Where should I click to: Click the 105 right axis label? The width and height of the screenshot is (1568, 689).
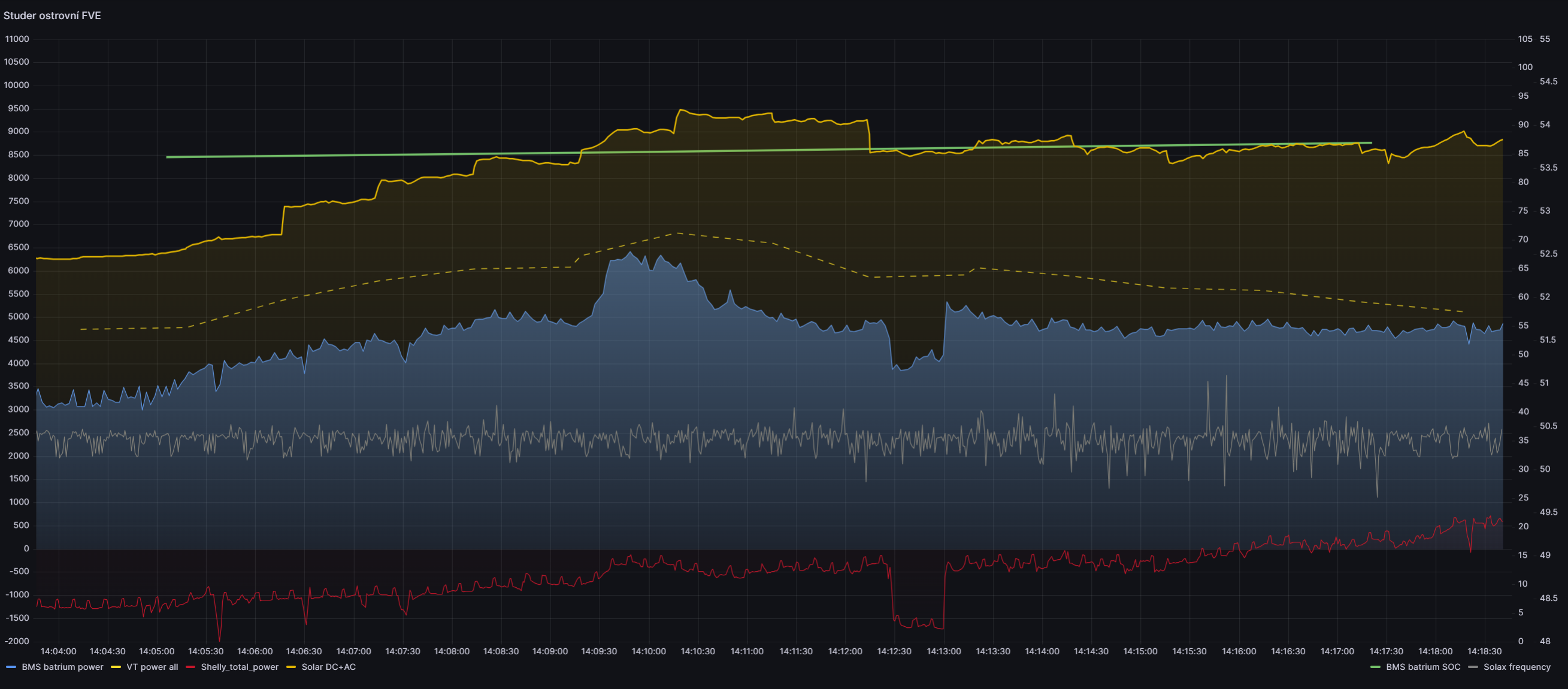(1525, 39)
